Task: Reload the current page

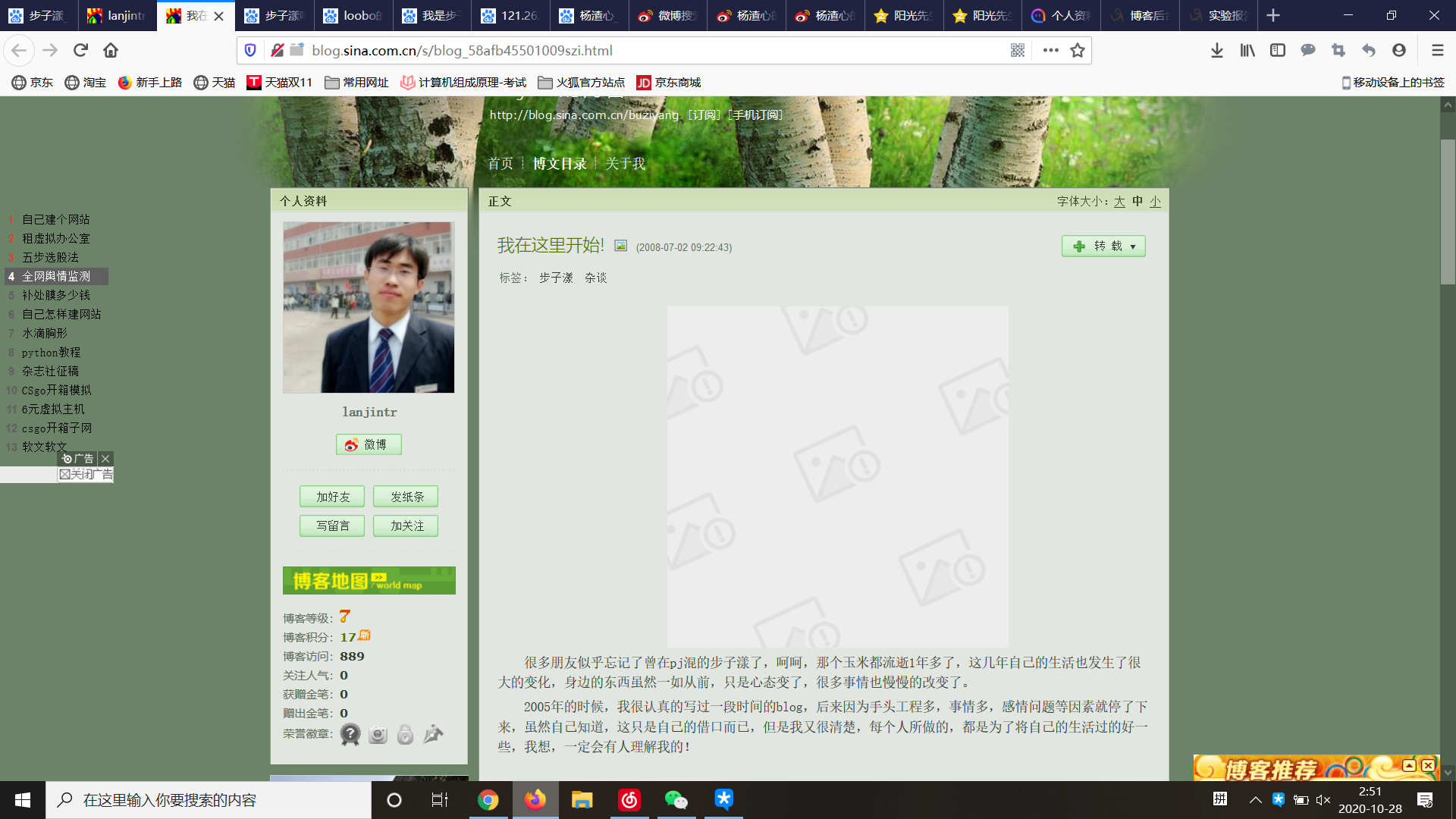Action: click(80, 50)
